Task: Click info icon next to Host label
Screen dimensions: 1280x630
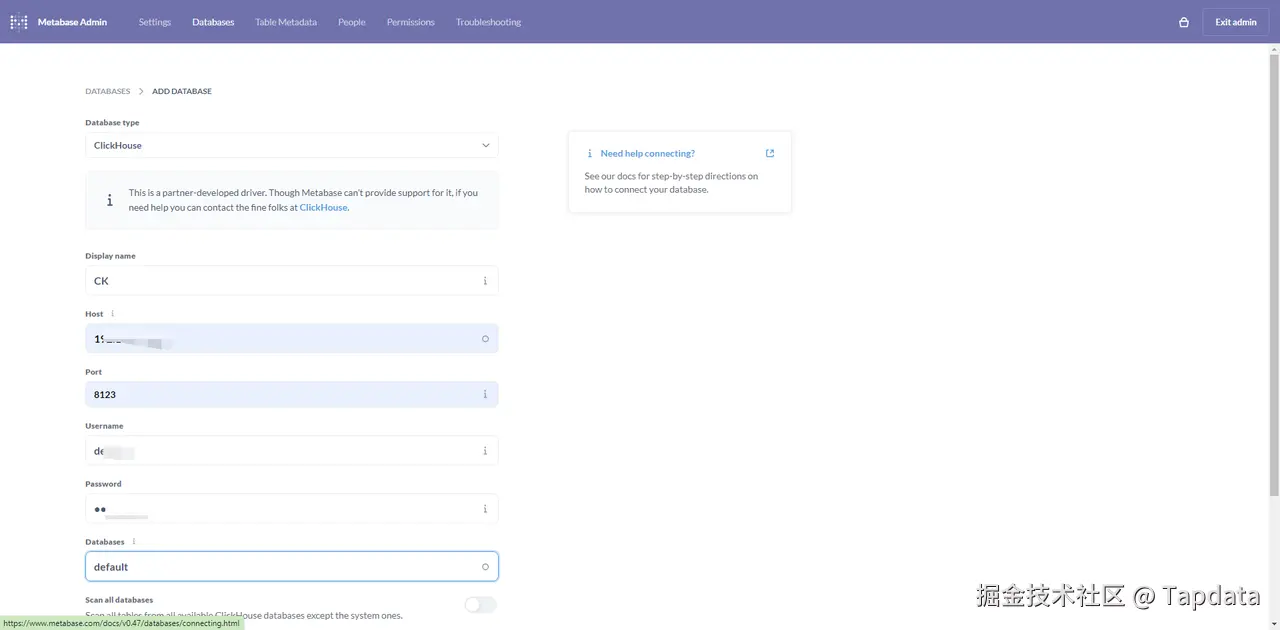Action: pos(112,314)
